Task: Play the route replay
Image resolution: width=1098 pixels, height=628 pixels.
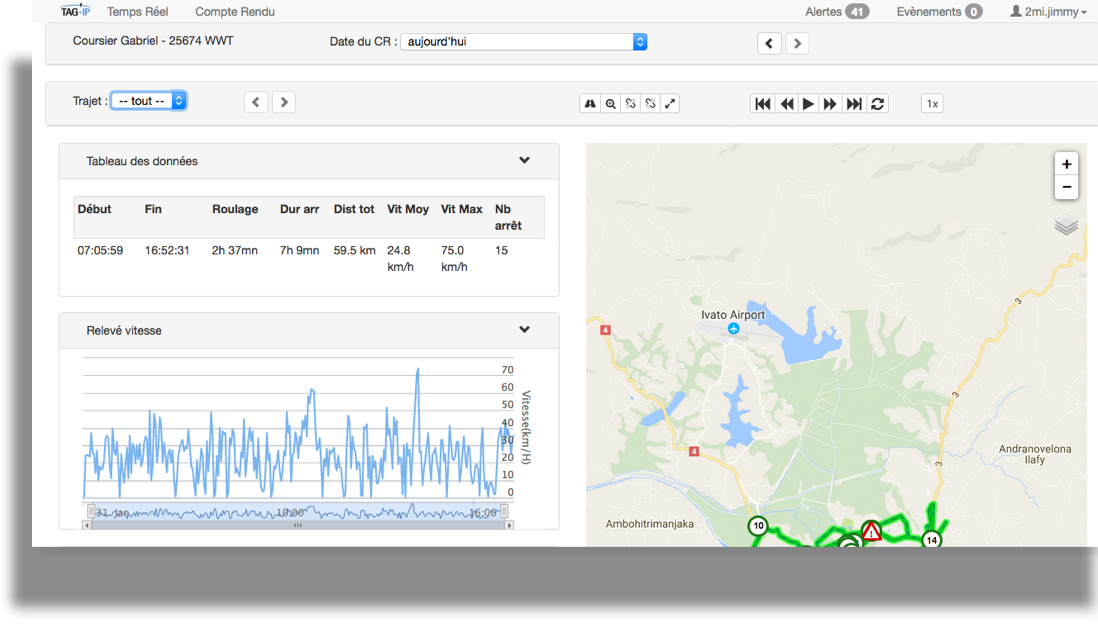Action: pyautogui.click(x=808, y=104)
